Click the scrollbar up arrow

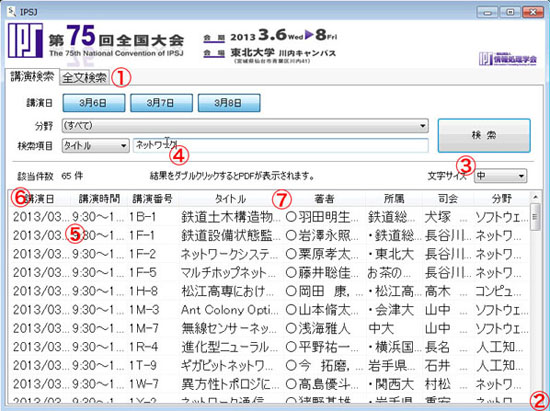[535, 197]
